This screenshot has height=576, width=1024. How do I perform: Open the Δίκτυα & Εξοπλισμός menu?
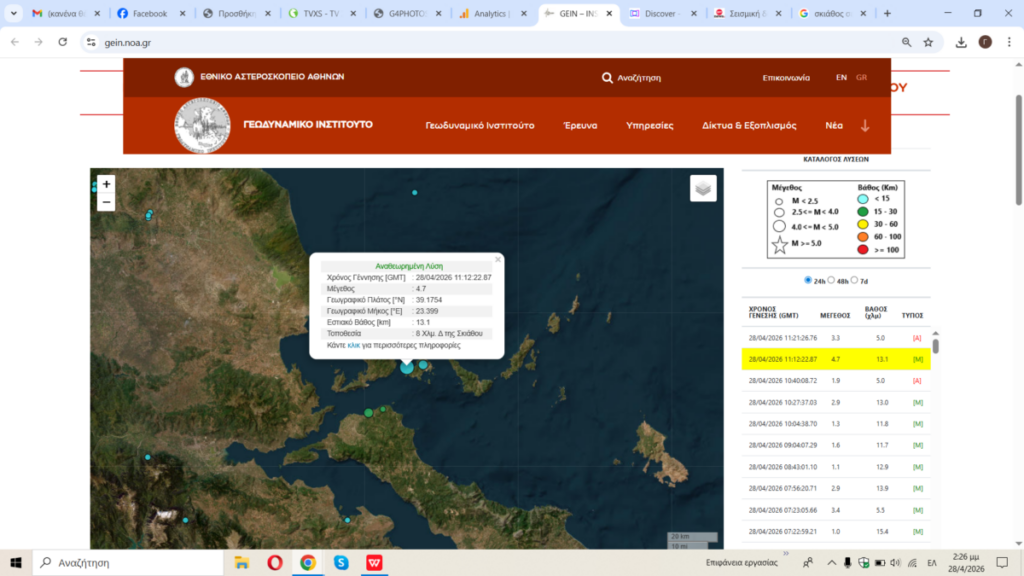(x=749, y=126)
